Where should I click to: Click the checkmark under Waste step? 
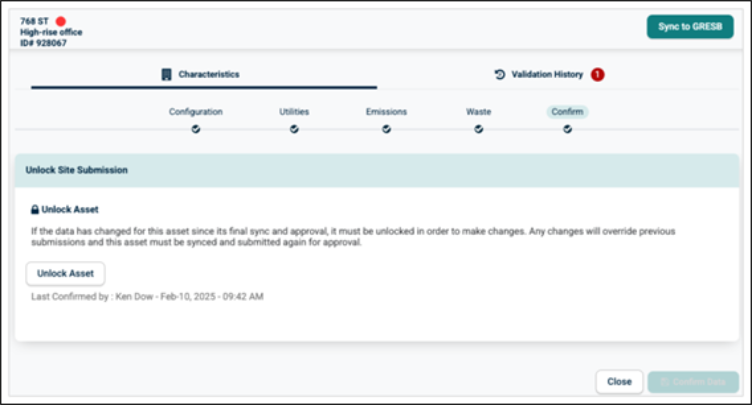478,128
